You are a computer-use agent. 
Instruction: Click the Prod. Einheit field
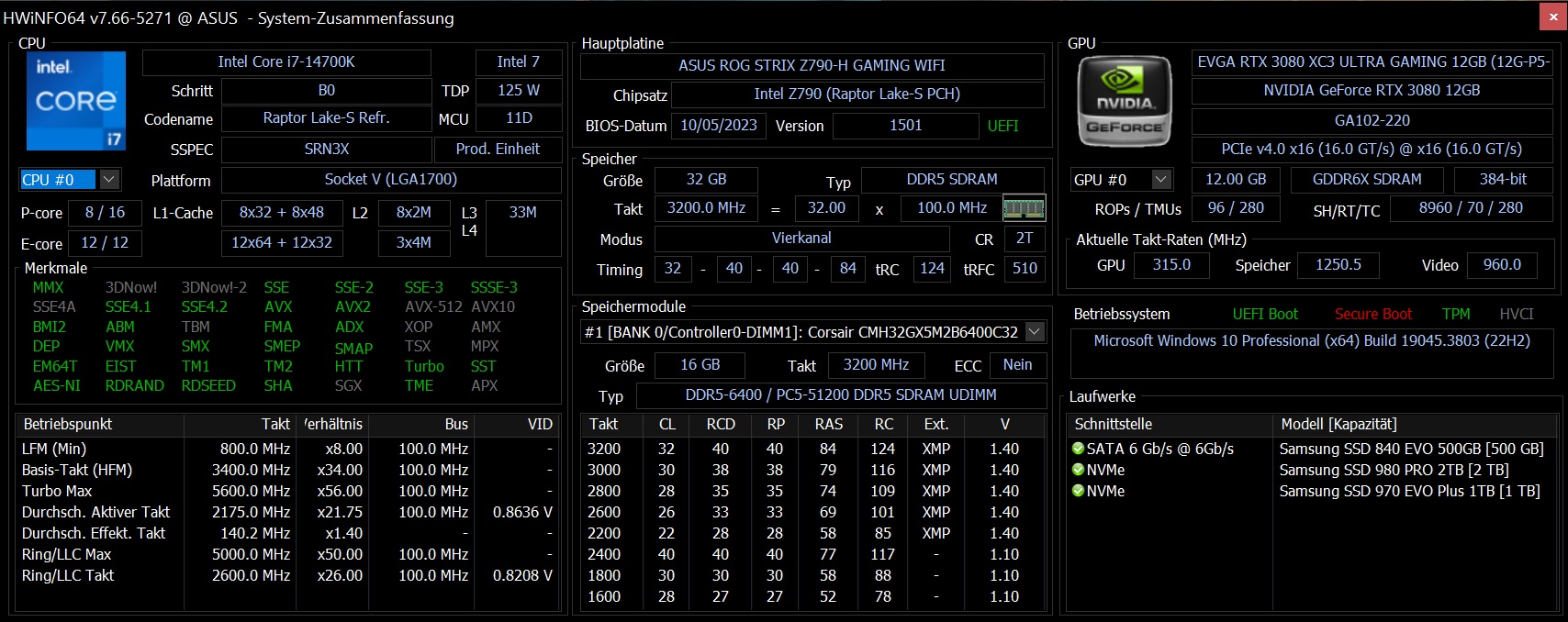(x=498, y=150)
